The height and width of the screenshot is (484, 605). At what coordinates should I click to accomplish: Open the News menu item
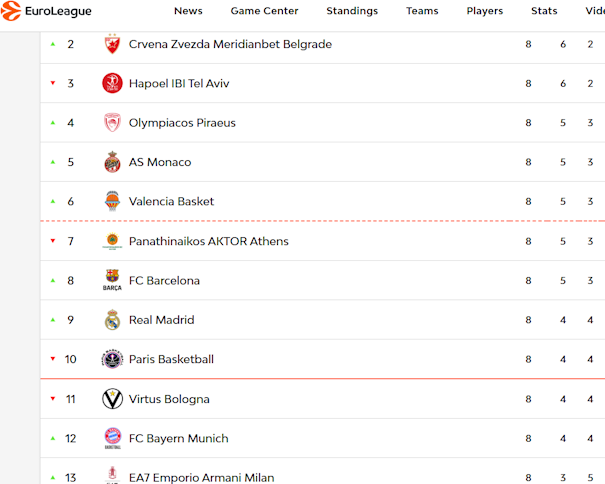188,11
